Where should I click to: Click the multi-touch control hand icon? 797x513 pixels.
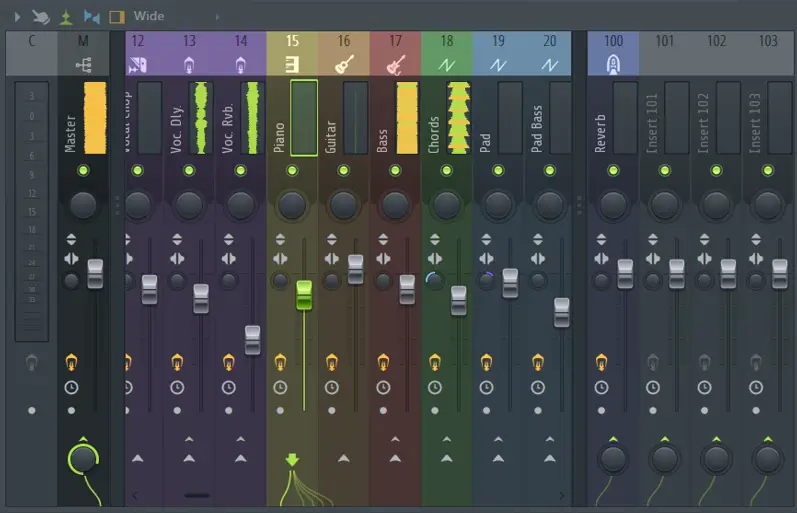click(x=41, y=16)
